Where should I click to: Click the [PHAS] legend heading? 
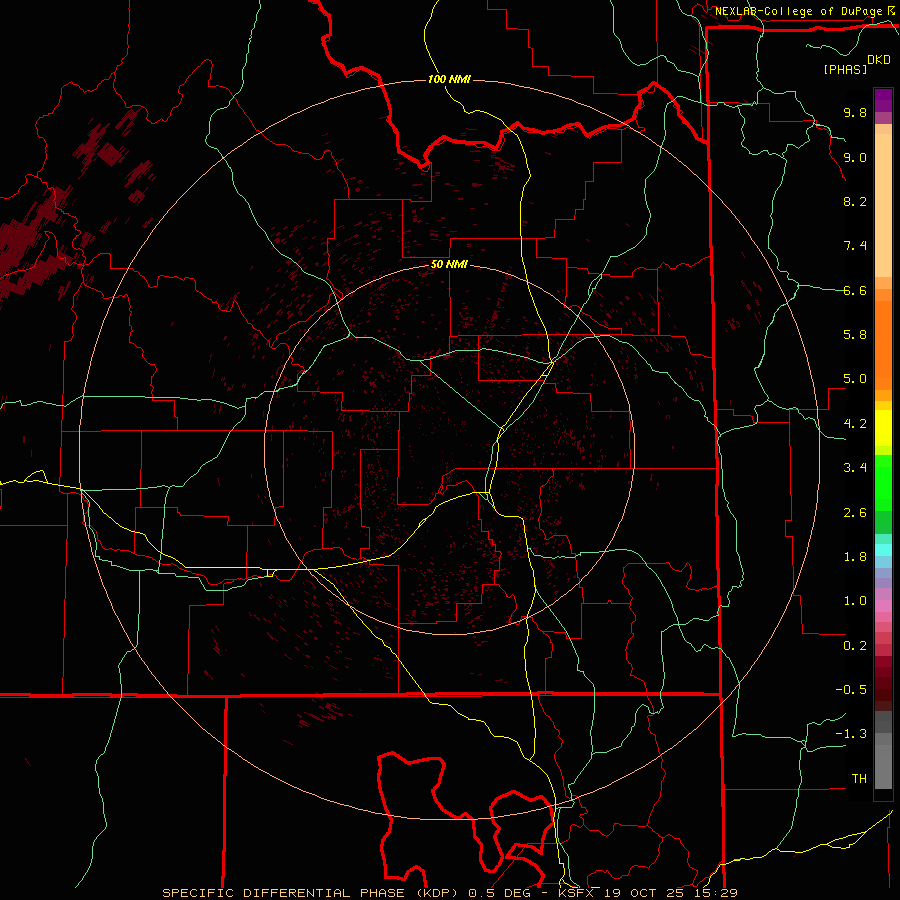click(x=845, y=70)
